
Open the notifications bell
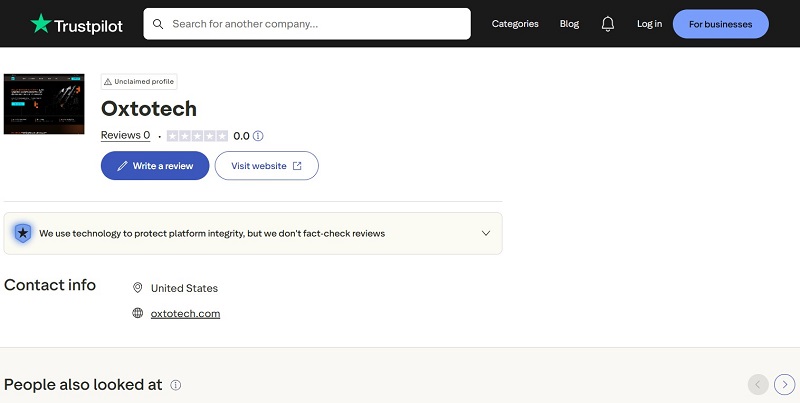tap(608, 24)
